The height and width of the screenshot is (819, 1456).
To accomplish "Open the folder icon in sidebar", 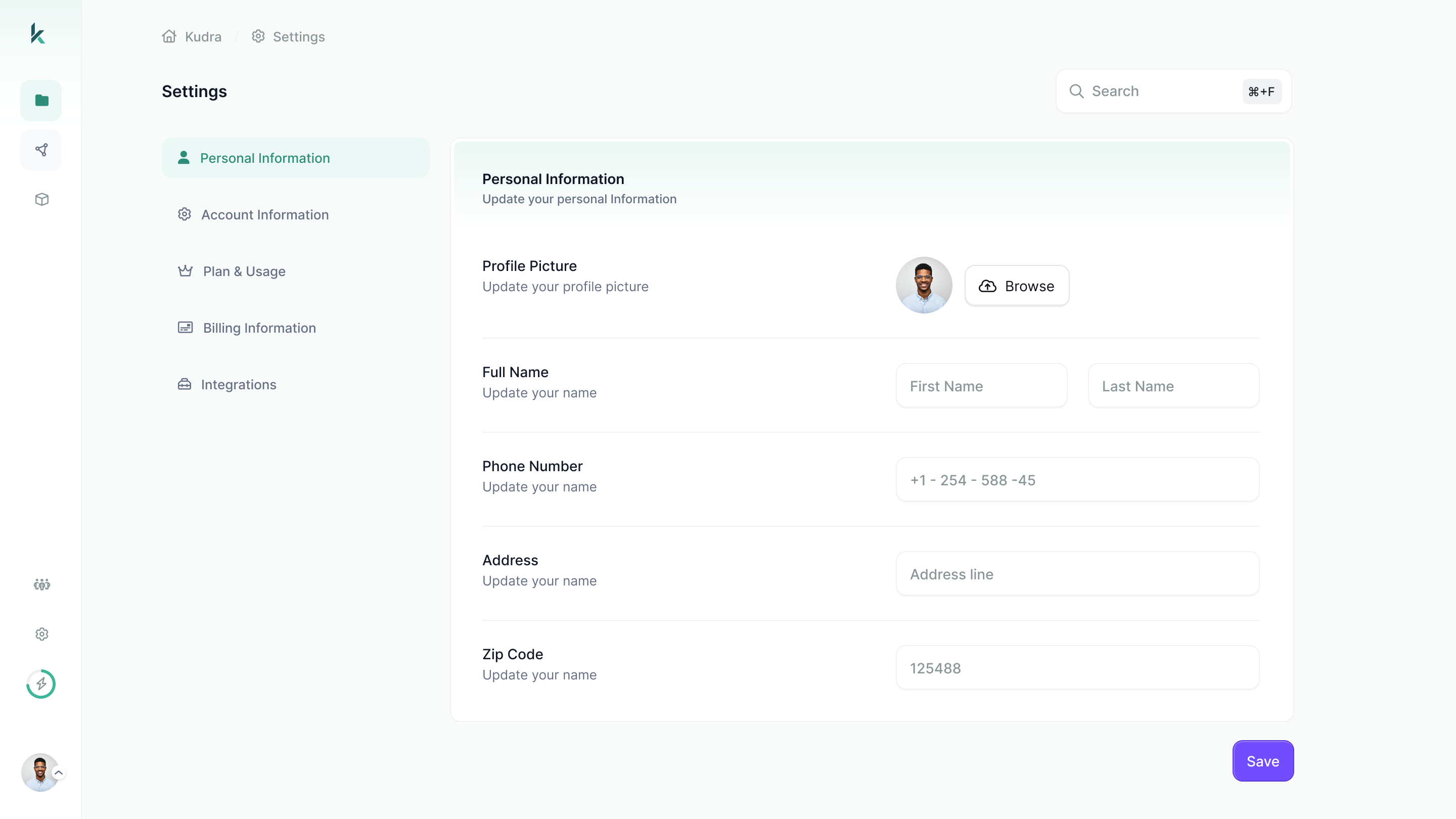I will tap(41, 101).
